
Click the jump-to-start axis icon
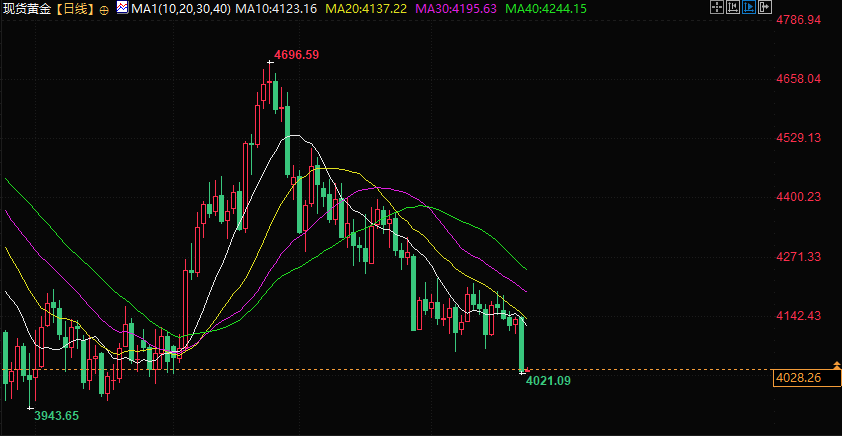tap(733, 7)
